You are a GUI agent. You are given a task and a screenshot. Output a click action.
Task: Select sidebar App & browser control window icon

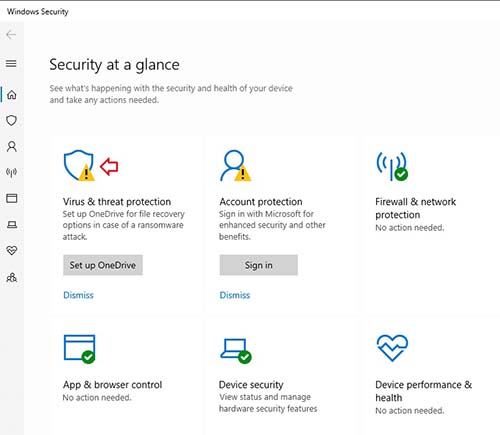click(x=12, y=198)
